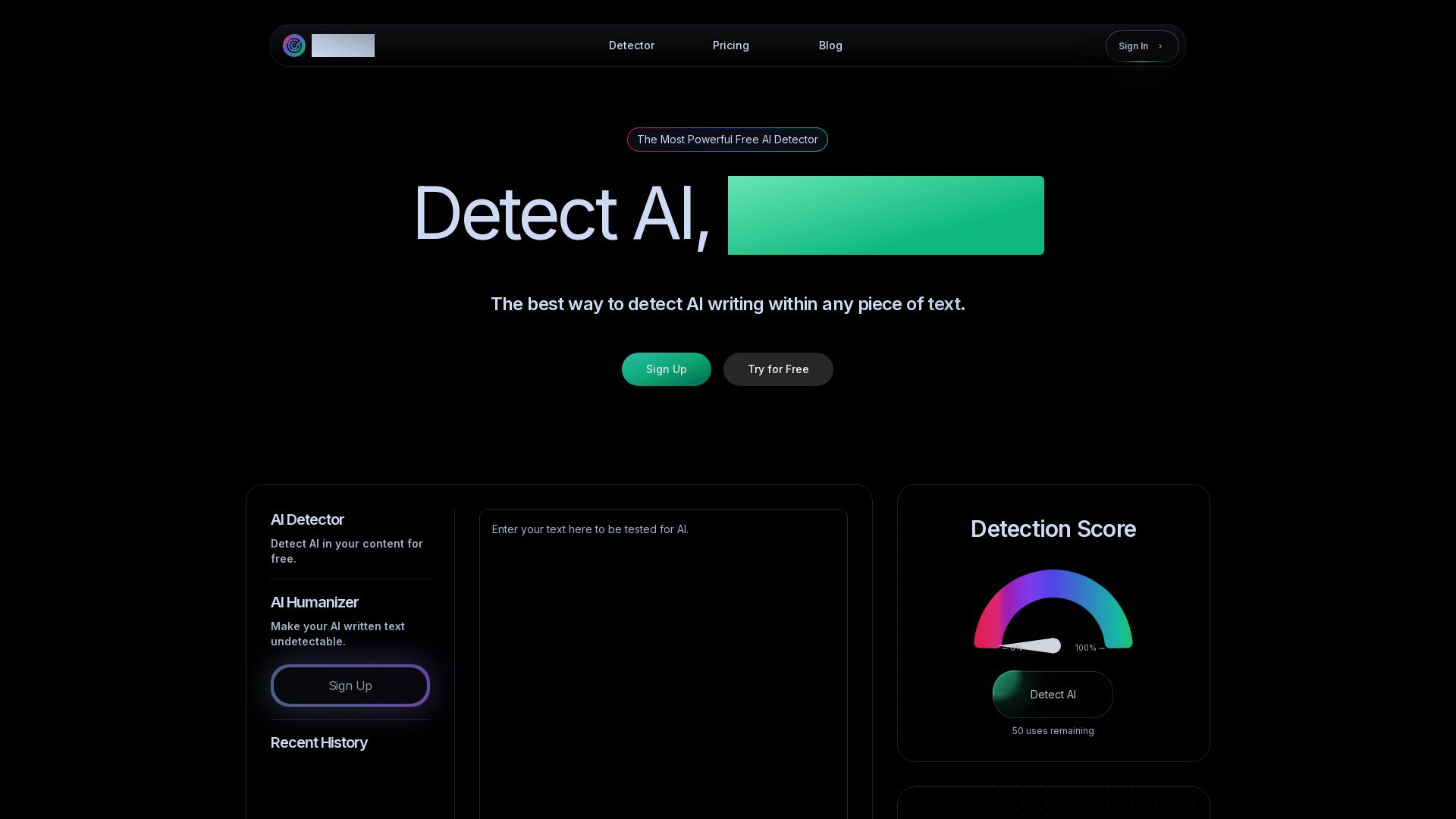Click the 'Detect AI in your content for free' description

pyautogui.click(x=347, y=551)
